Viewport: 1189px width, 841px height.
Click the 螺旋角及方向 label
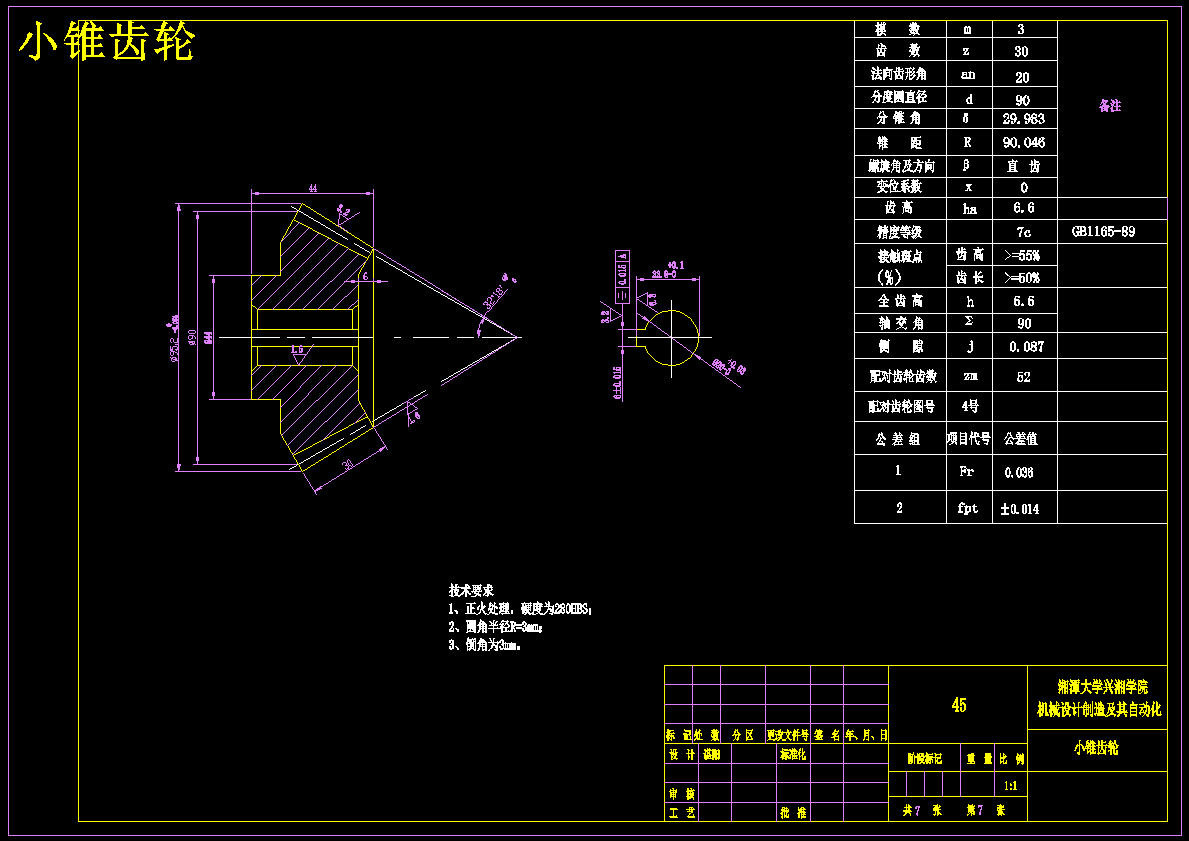coord(901,166)
